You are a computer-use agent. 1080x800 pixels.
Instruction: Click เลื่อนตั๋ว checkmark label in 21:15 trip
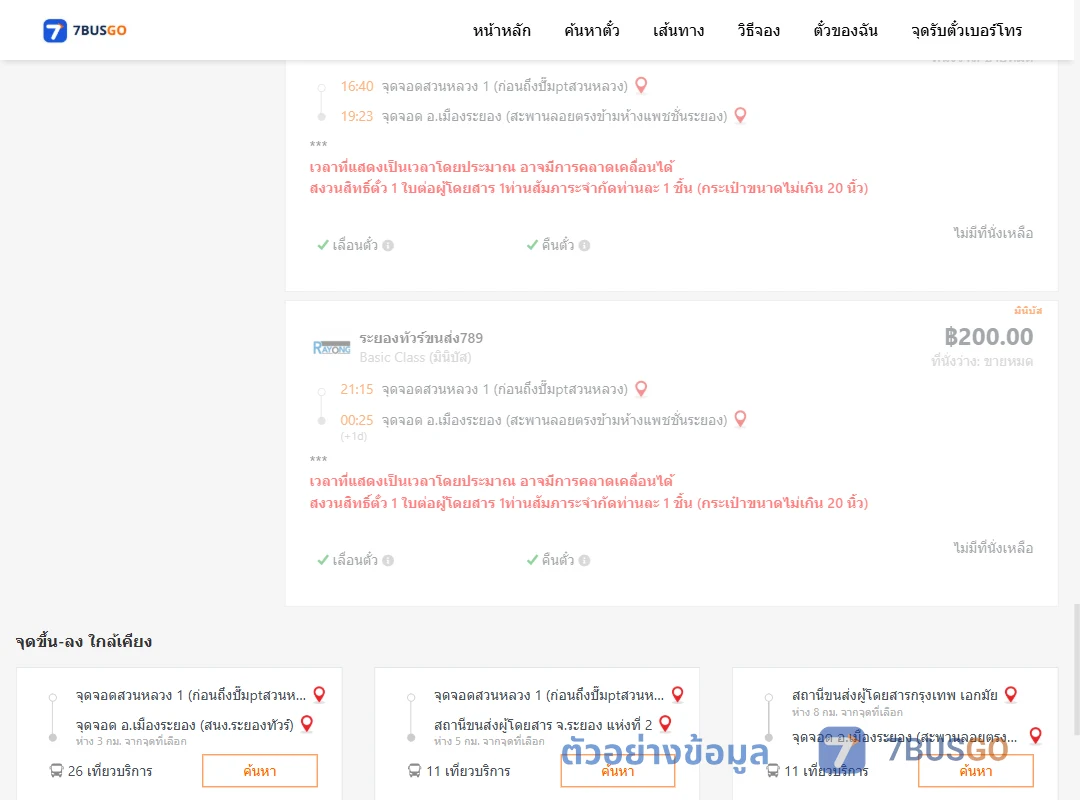click(348, 560)
